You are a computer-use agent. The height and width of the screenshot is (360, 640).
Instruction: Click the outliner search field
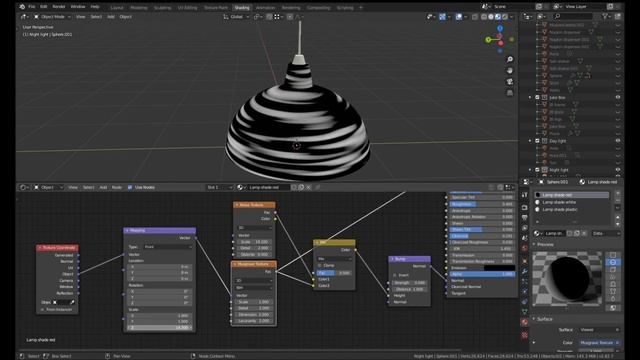tap(573, 16)
